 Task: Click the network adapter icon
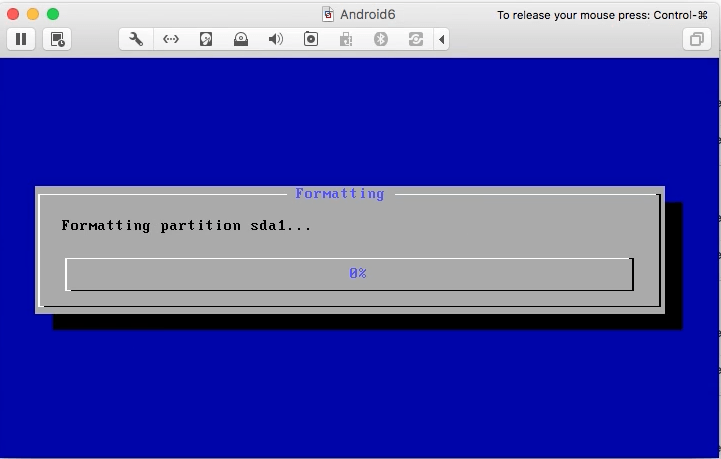point(171,39)
